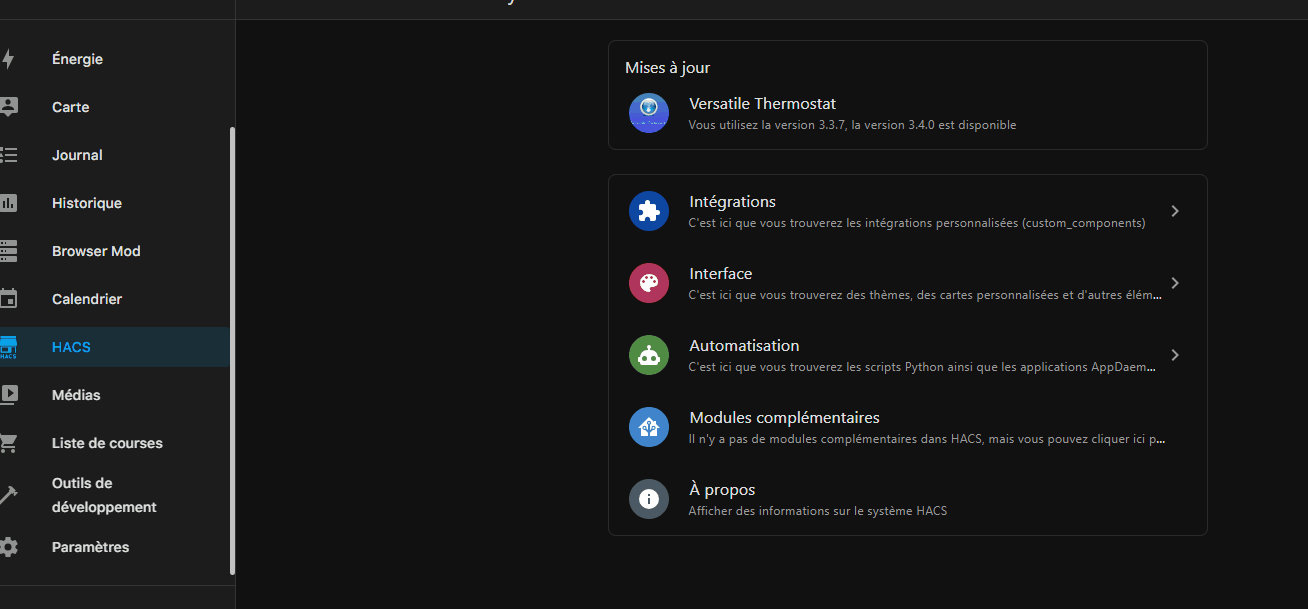Expand Automatisation with its chevron arrow

(1175, 355)
